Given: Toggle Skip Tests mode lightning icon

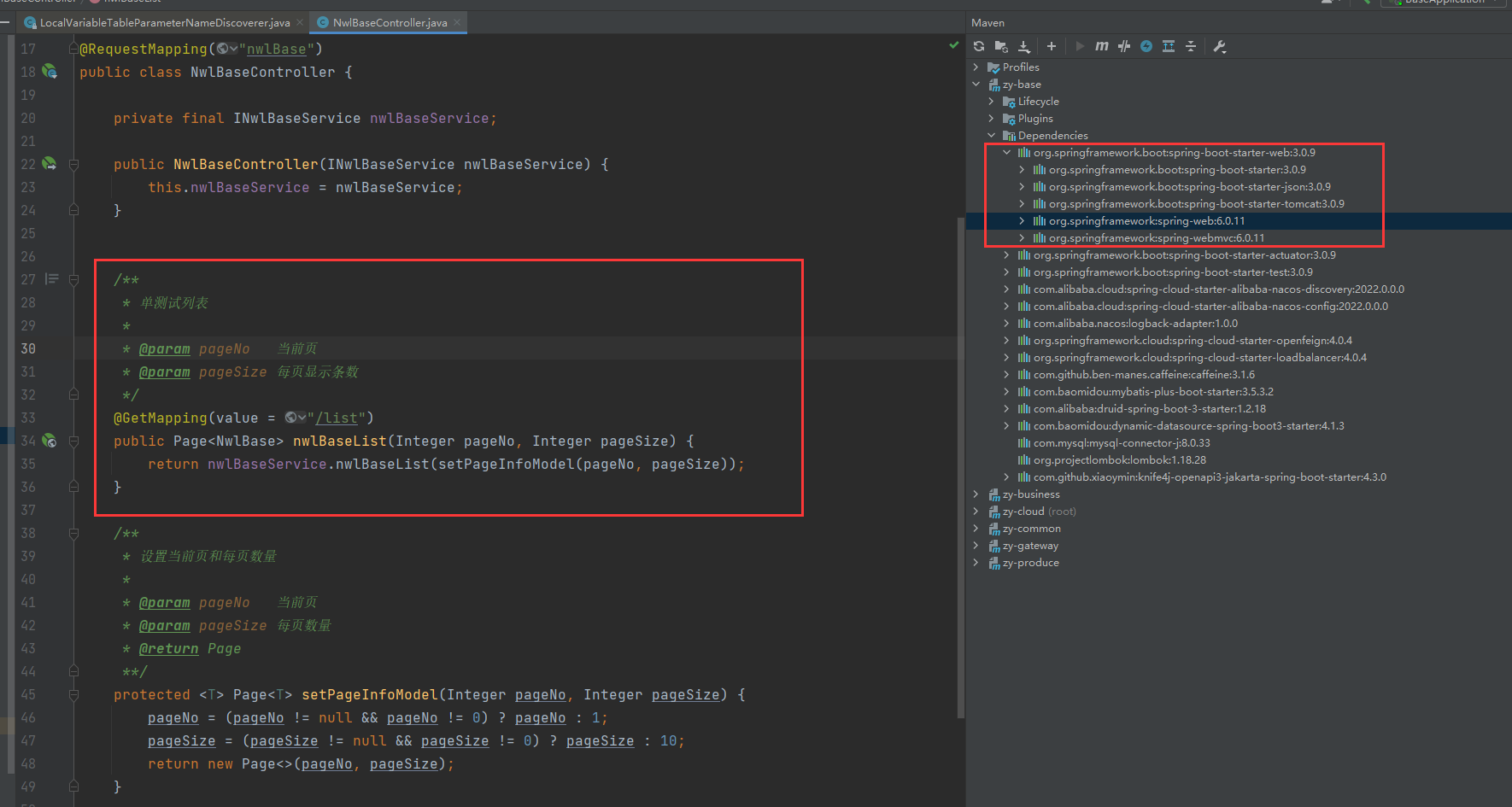Looking at the screenshot, I should coord(1146,46).
